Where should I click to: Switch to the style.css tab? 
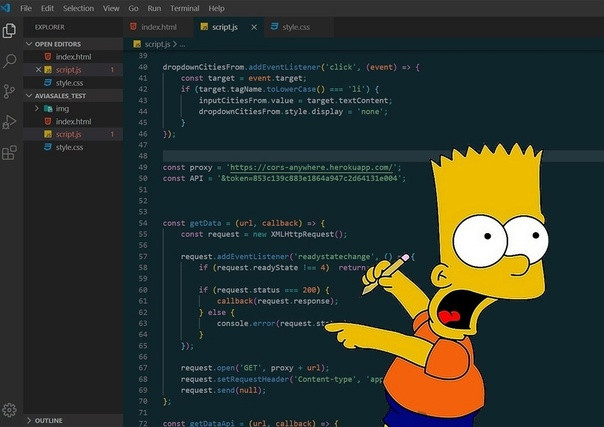[299, 27]
